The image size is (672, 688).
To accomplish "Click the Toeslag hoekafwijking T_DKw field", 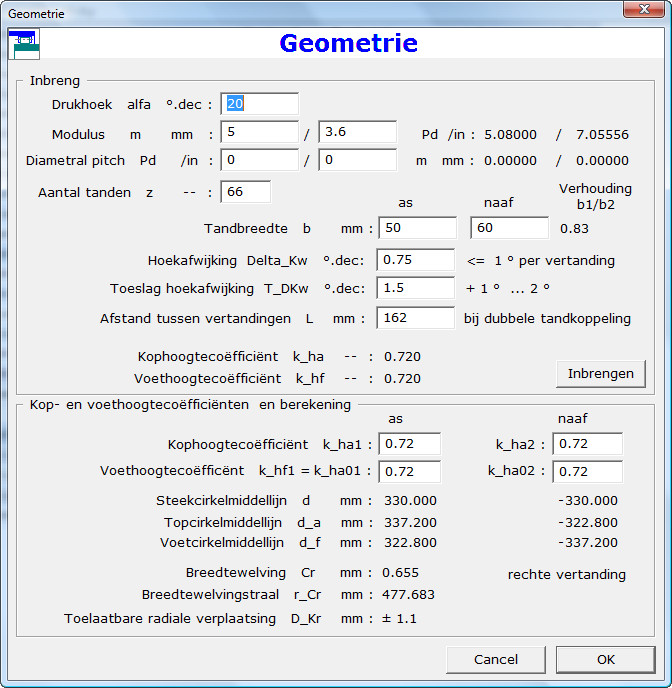I will click(x=415, y=288).
